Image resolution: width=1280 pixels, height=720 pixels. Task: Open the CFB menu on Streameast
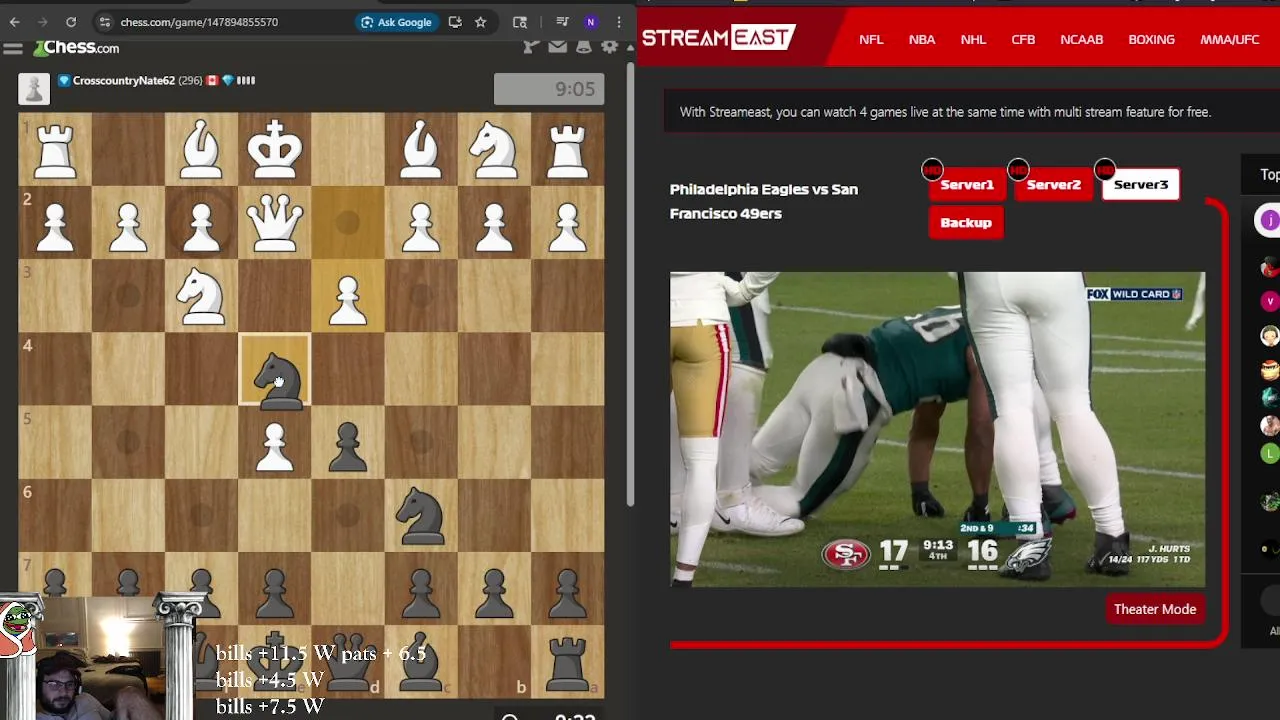coord(1023,39)
